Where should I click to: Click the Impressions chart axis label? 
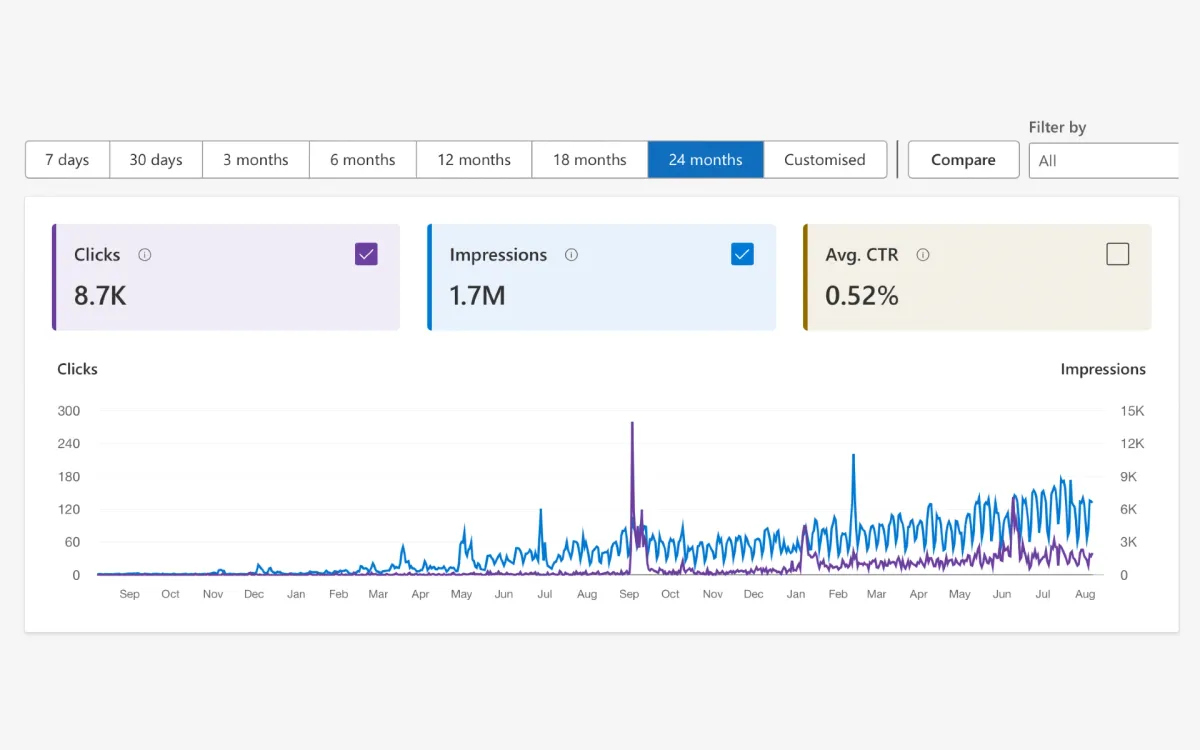(1103, 369)
